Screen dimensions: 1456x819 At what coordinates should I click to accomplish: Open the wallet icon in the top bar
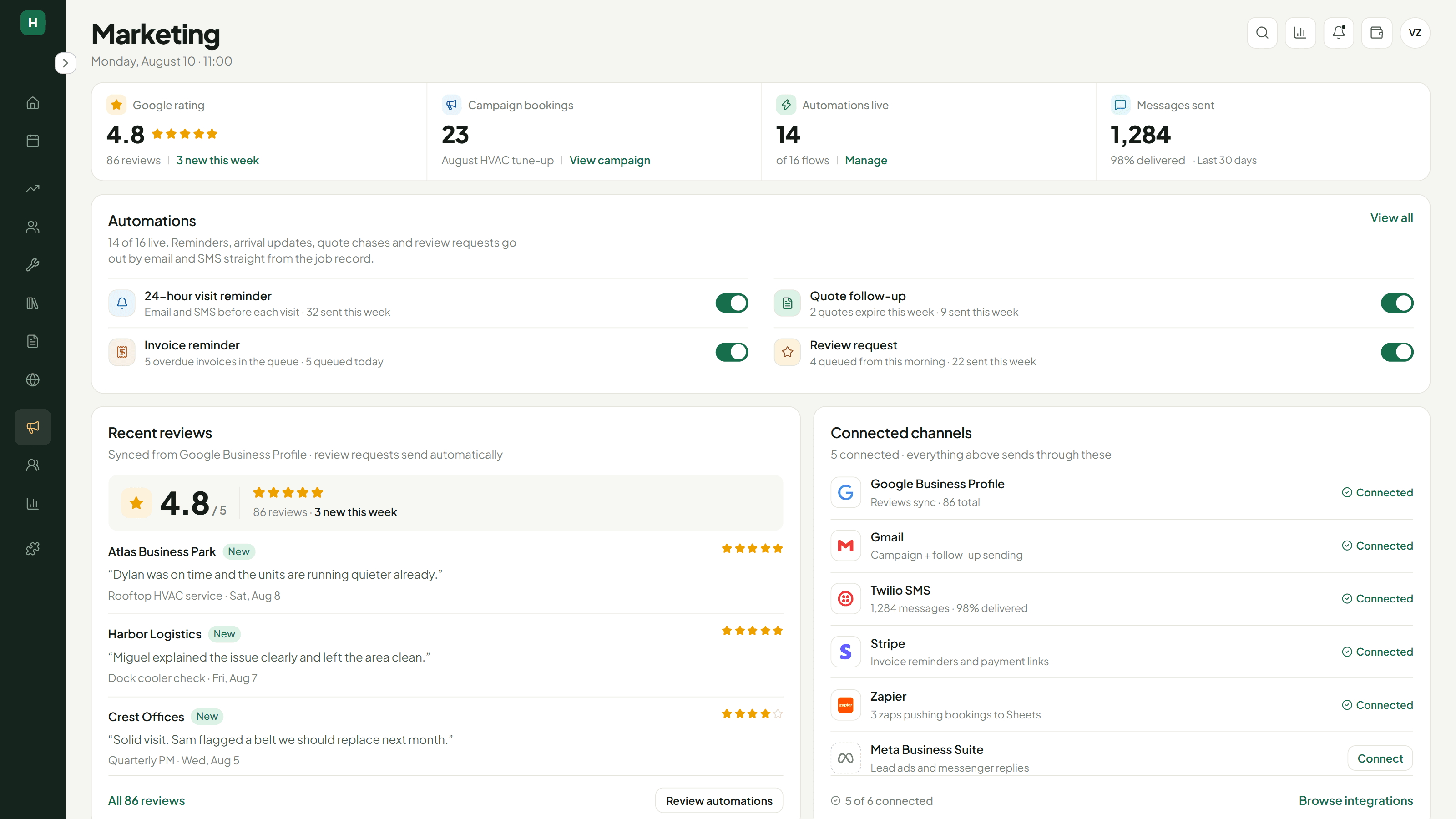click(1377, 33)
